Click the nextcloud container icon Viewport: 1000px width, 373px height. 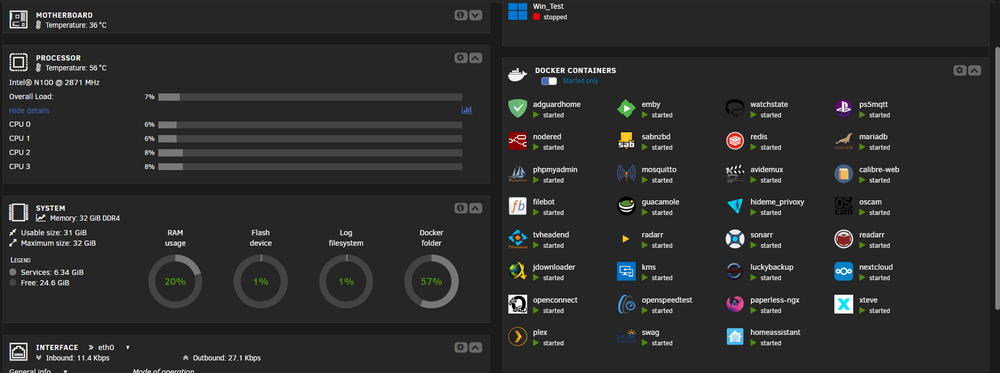(x=844, y=272)
